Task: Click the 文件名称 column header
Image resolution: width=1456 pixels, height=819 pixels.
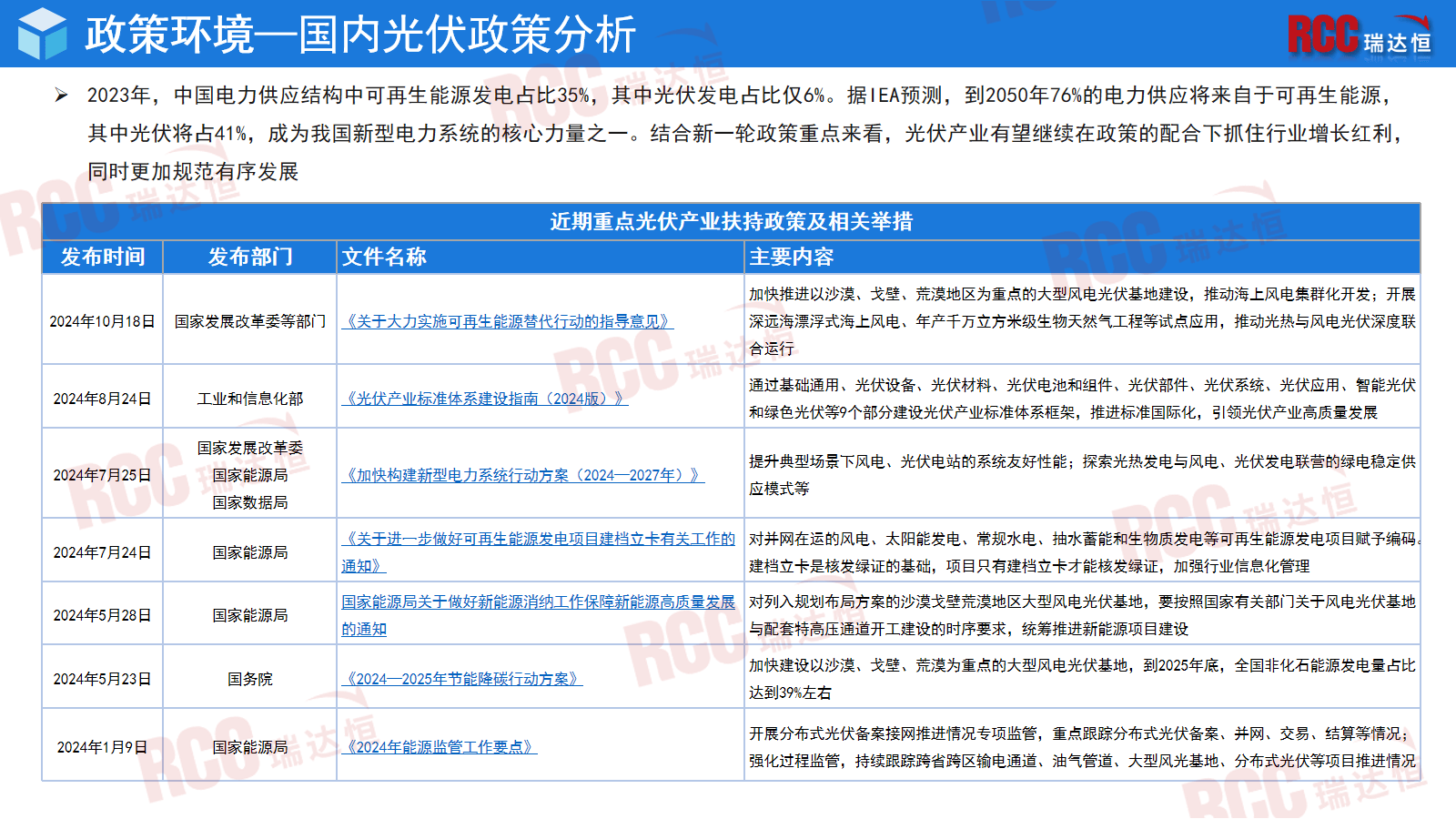Action: tap(541, 257)
